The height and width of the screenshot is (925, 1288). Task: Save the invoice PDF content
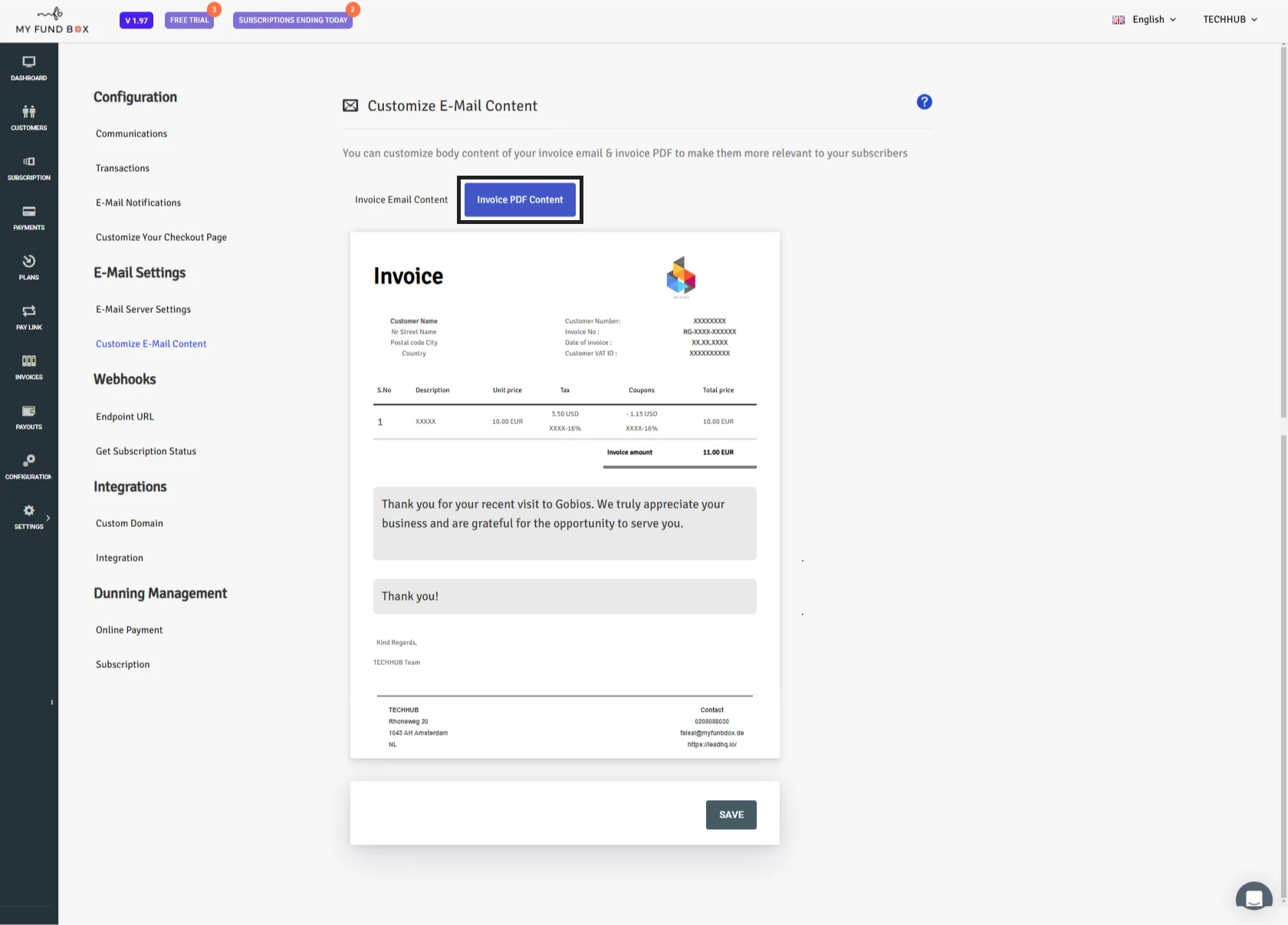click(x=731, y=815)
